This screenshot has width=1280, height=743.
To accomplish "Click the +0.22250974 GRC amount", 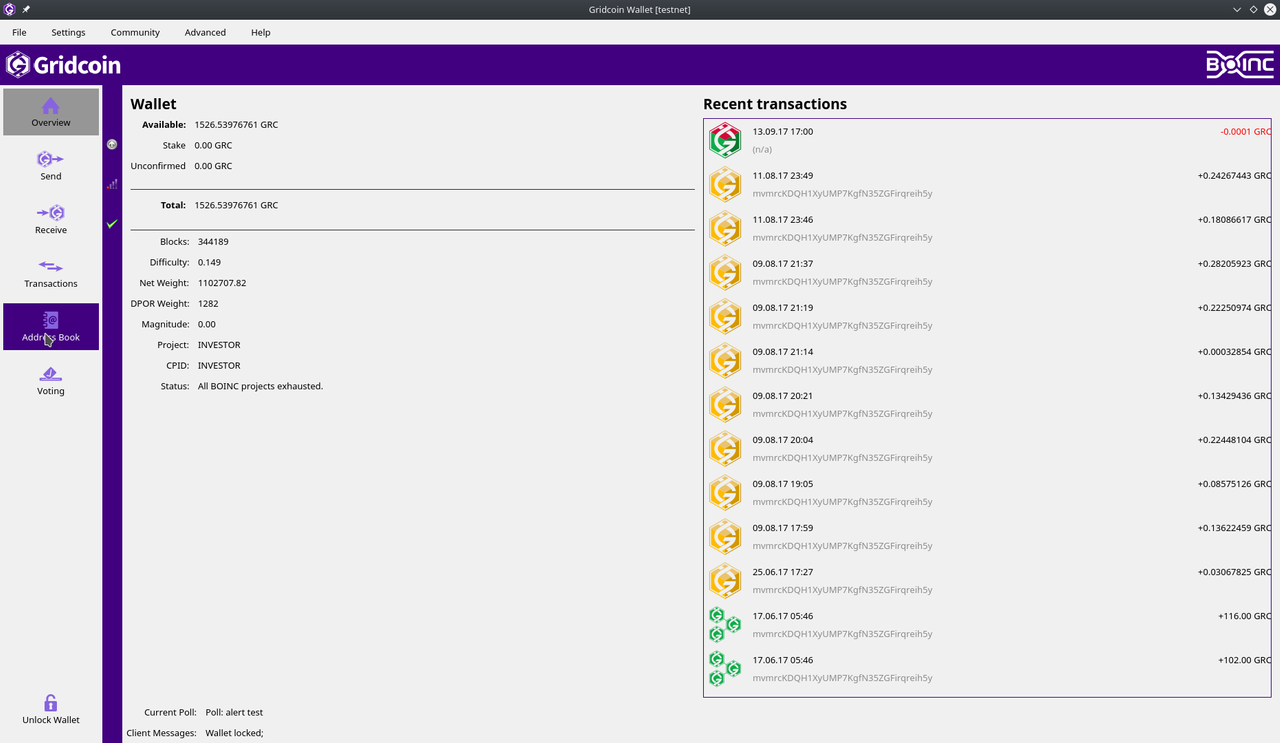I will (x=1234, y=308).
